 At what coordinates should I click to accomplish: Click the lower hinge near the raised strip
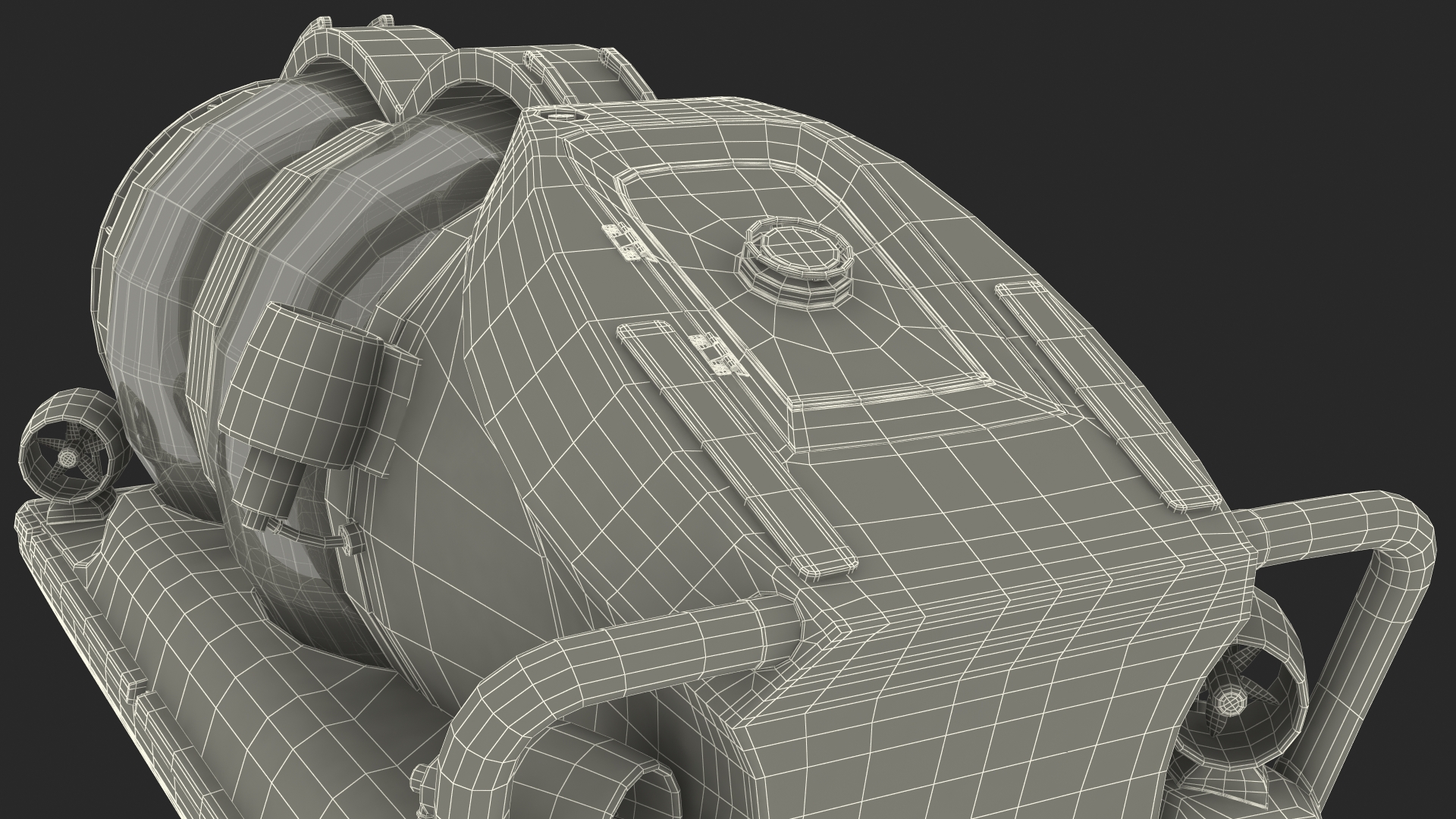click(716, 355)
